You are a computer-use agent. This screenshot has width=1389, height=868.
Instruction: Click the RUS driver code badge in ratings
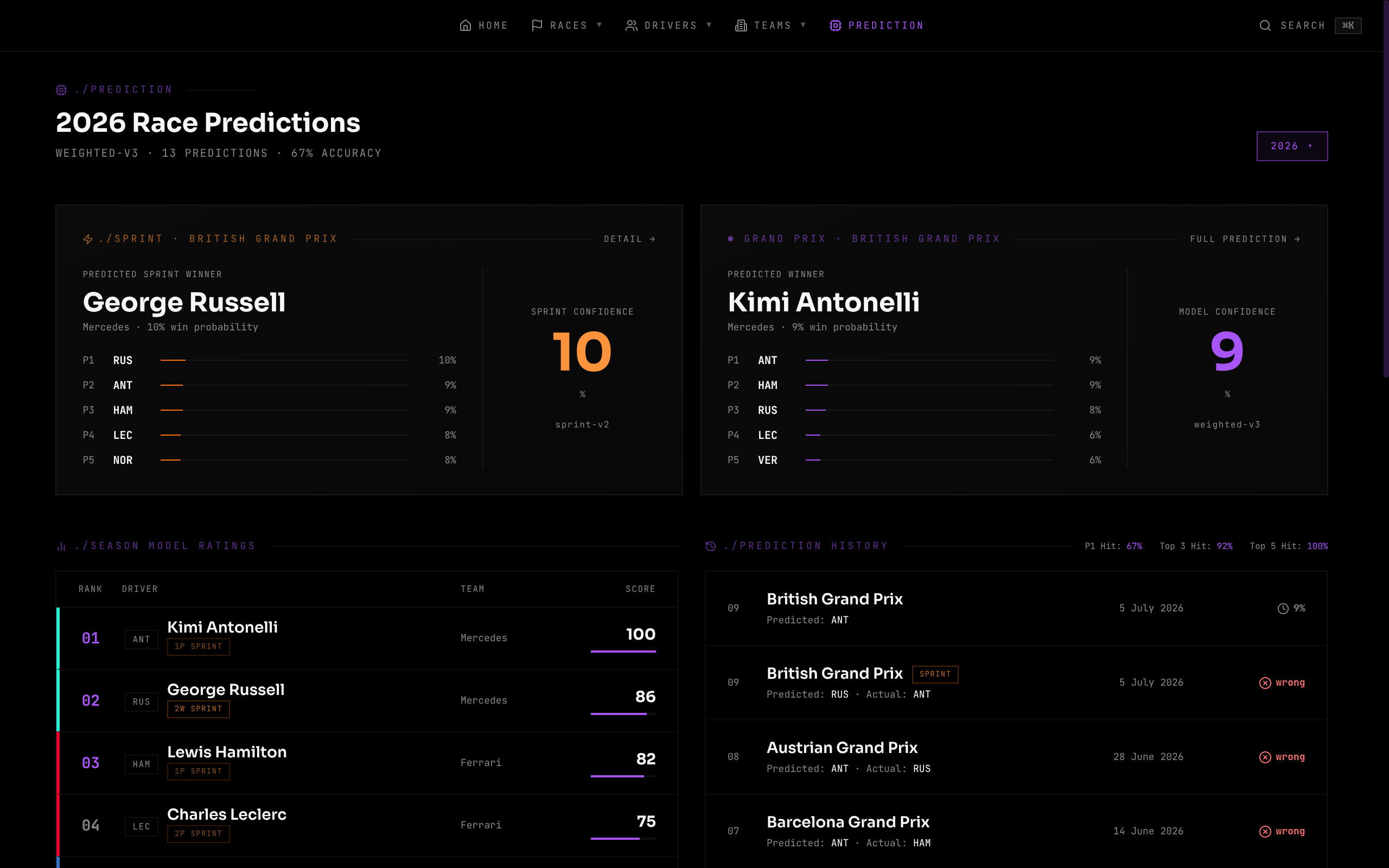(x=141, y=701)
